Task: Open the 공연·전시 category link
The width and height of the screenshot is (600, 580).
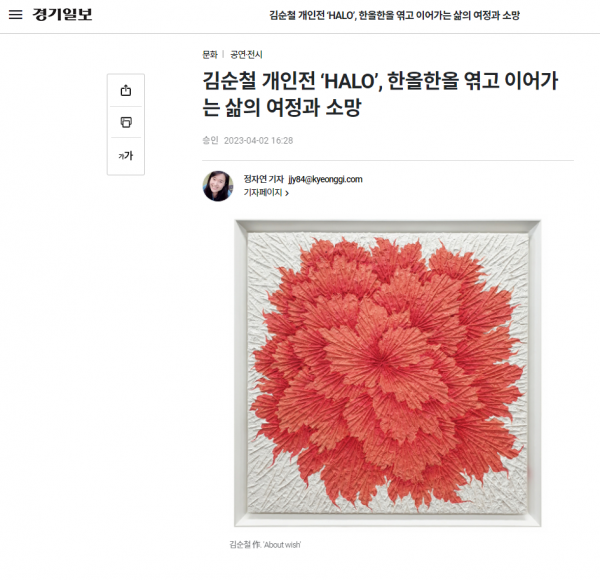Action: point(246,55)
